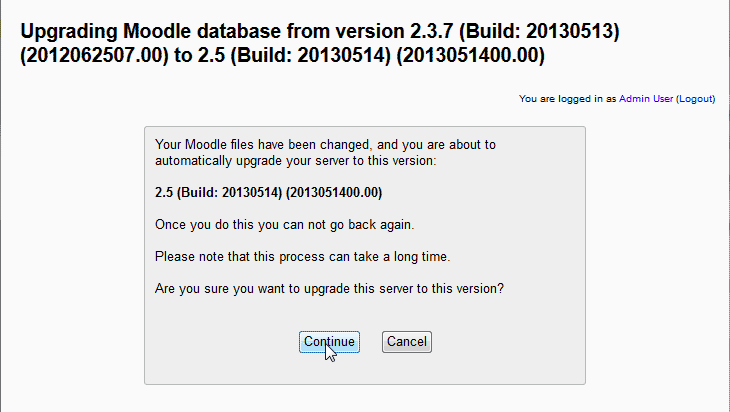Click the Logout link
Image resolution: width=730 pixels, height=412 pixels.
[x=696, y=99]
